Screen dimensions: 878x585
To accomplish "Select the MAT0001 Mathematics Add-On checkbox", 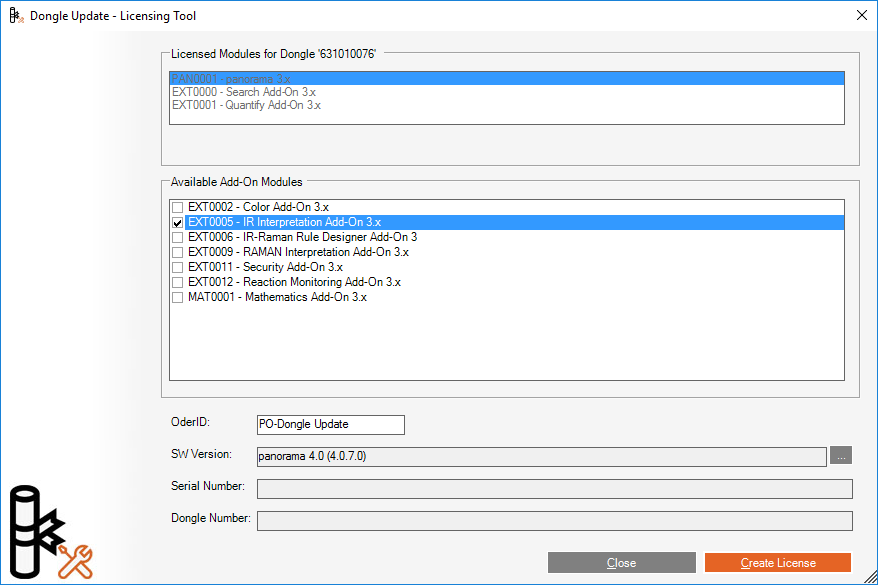I will (178, 297).
